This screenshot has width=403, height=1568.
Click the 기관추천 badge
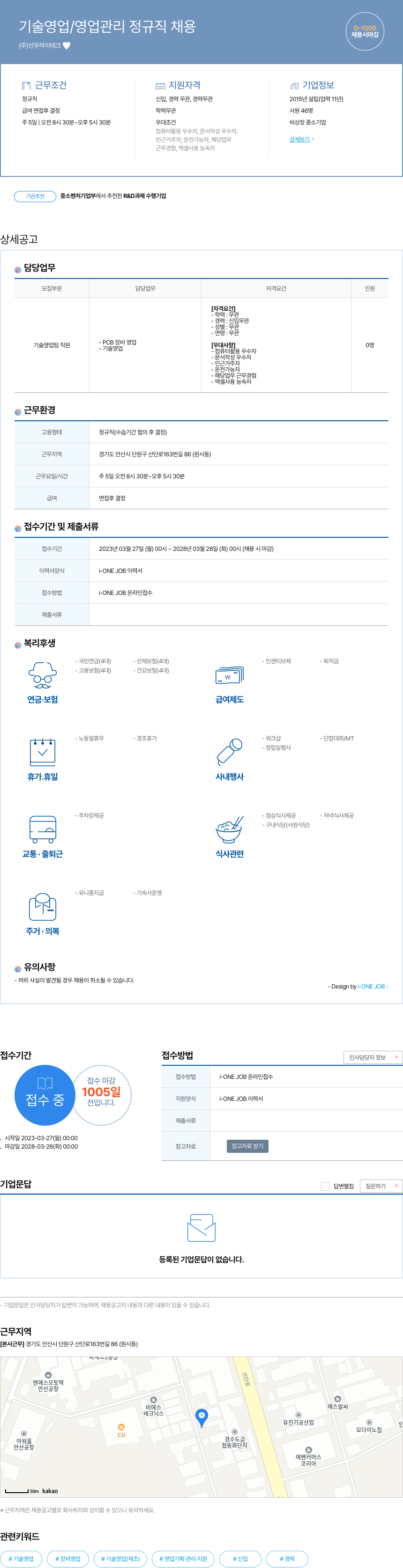tap(35, 196)
